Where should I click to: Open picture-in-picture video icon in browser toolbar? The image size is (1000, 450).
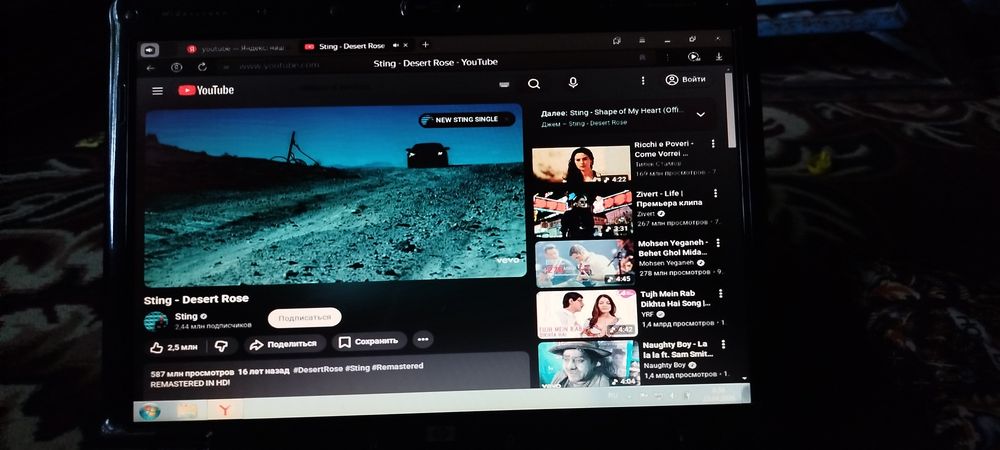pyautogui.click(x=694, y=57)
